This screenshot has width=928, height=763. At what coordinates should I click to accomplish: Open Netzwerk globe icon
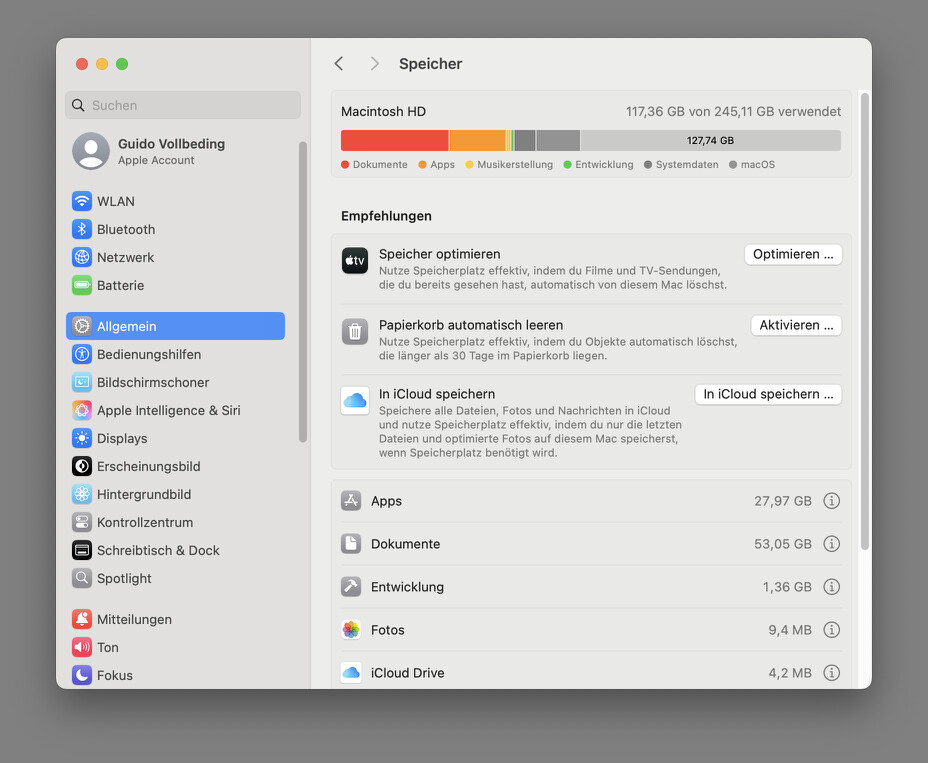[x=82, y=257]
